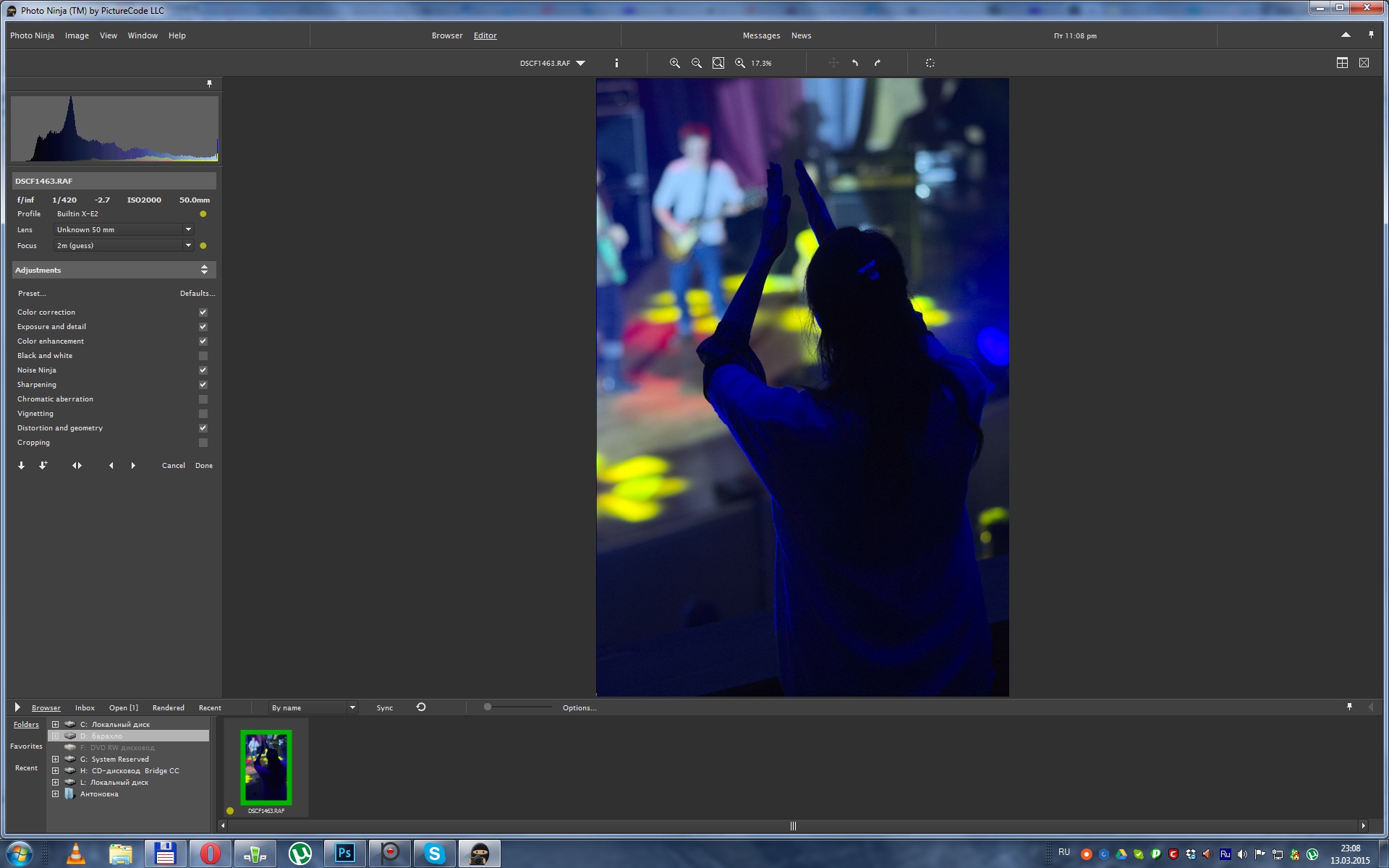Click the zoom magnifier beside 17.3%
1389x868 pixels.
[x=739, y=63]
